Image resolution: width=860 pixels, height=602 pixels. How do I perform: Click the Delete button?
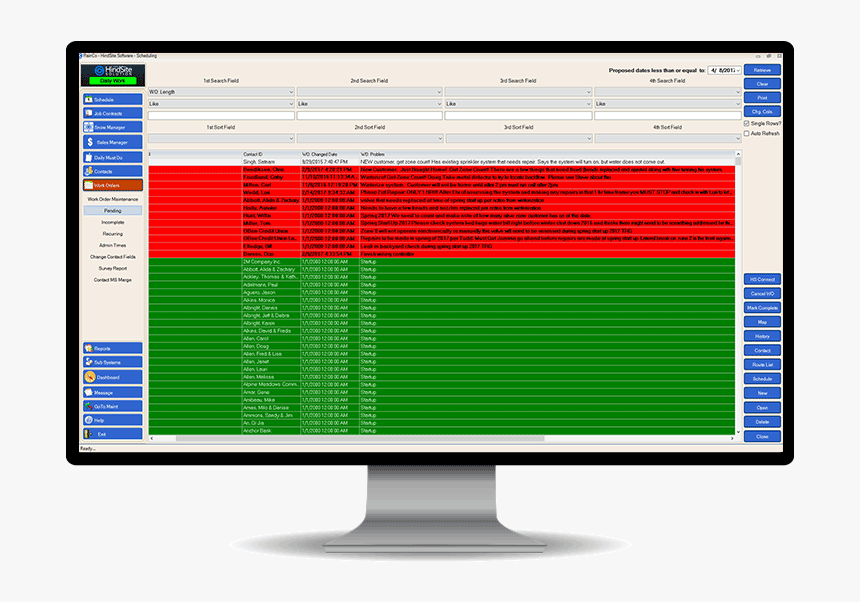point(762,422)
